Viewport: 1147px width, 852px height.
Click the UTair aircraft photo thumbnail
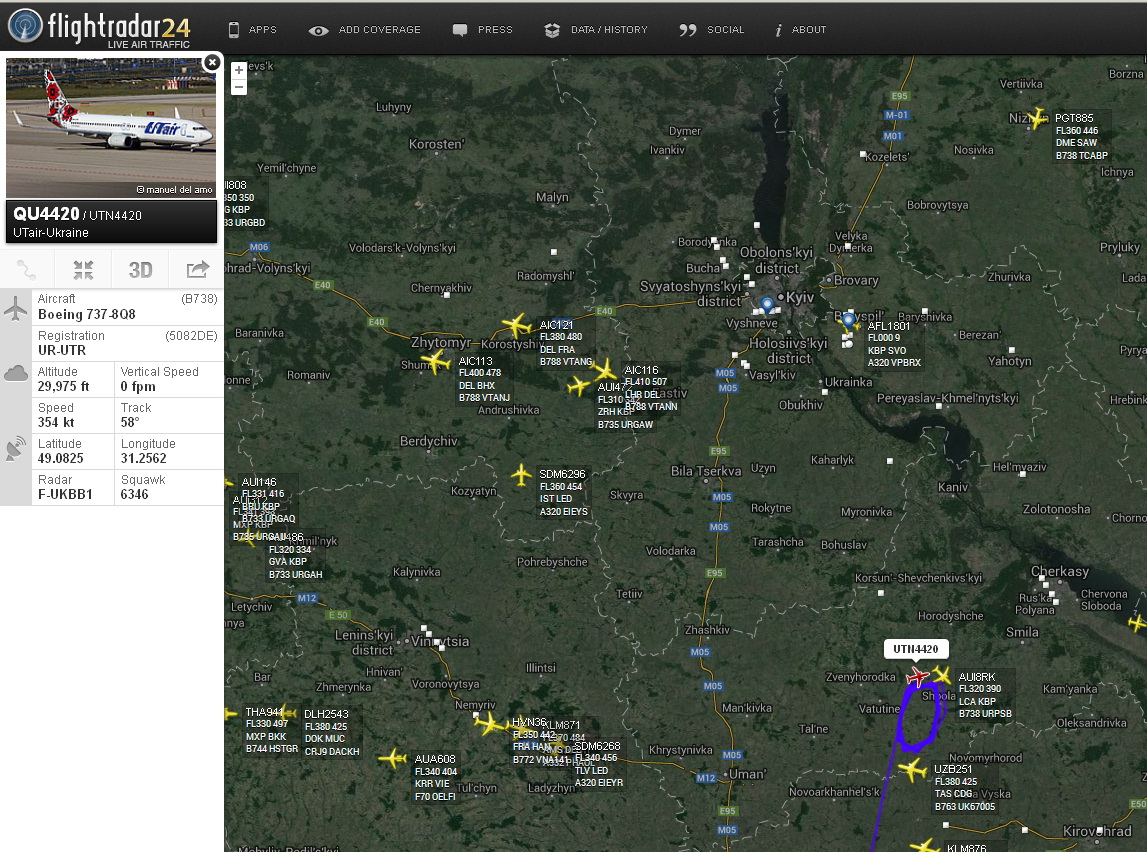tap(111, 127)
